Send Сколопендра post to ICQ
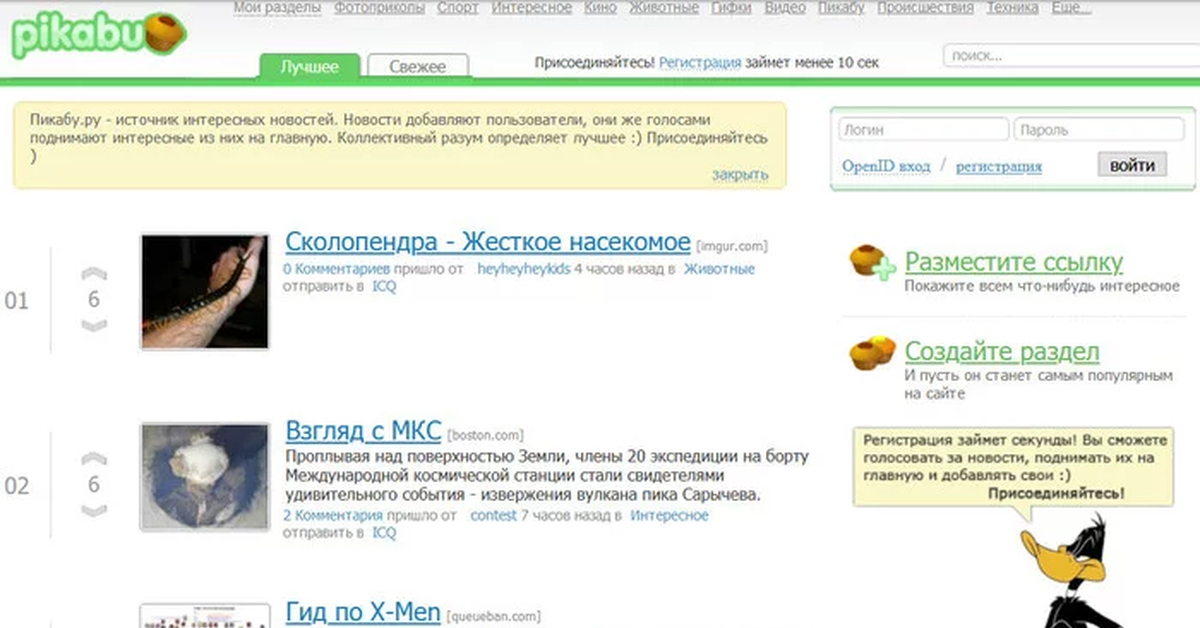The height and width of the screenshot is (628, 1200). coord(384,286)
